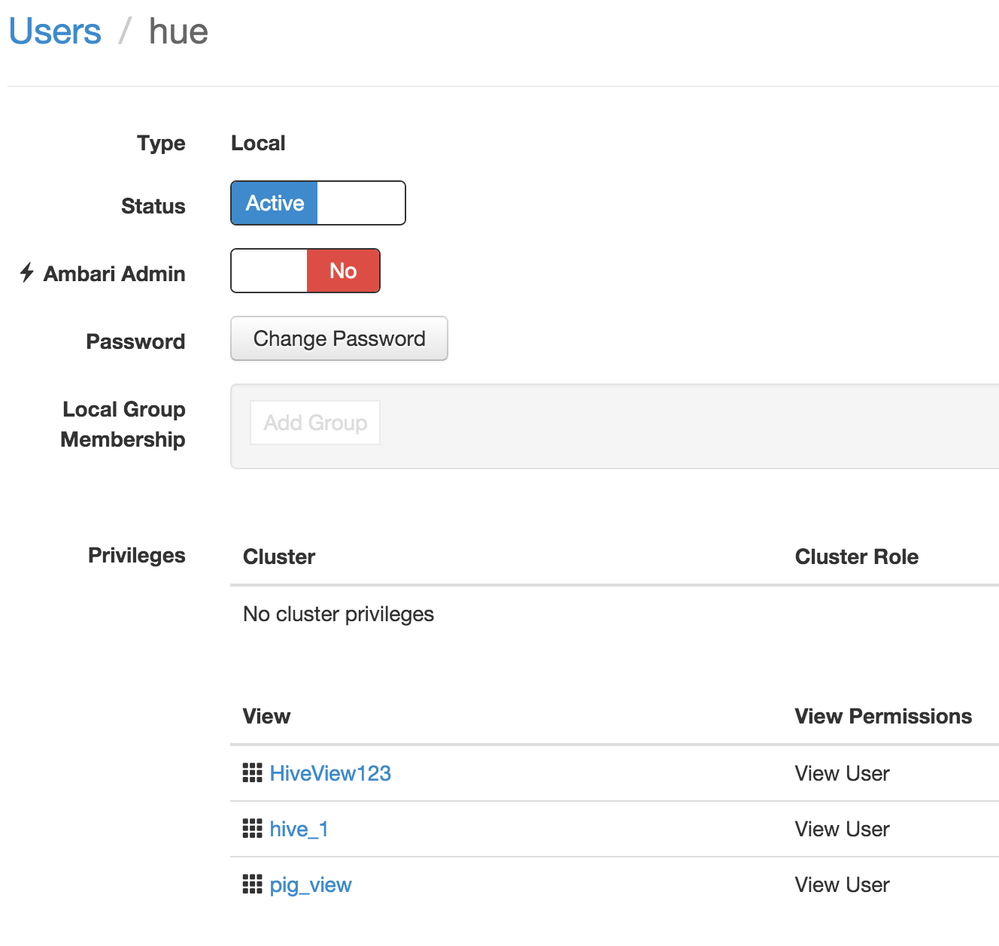The height and width of the screenshot is (946, 999).
Task: Click the grid icon beside pig_view
Action: tap(252, 885)
